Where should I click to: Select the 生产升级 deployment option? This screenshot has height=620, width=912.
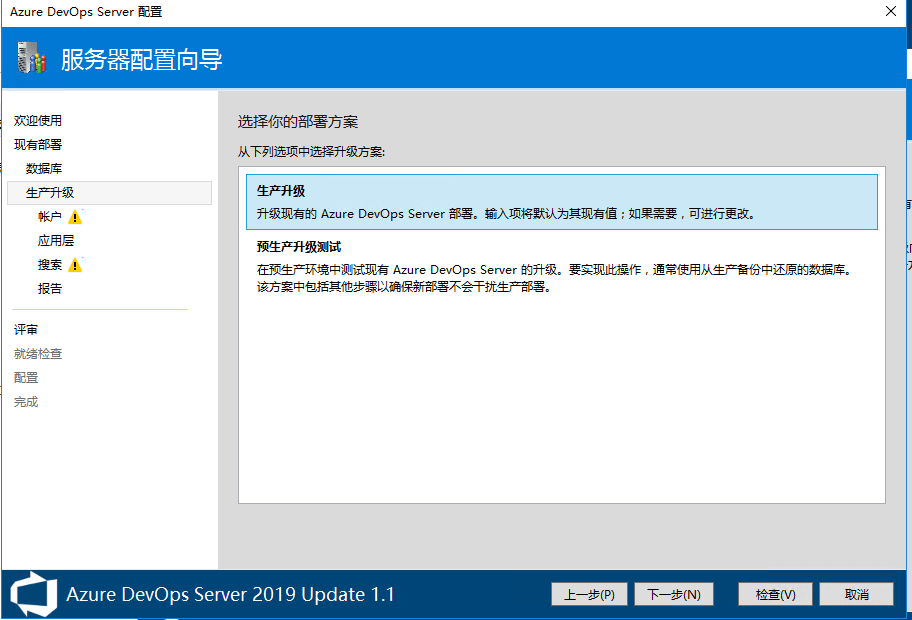click(561, 202)
